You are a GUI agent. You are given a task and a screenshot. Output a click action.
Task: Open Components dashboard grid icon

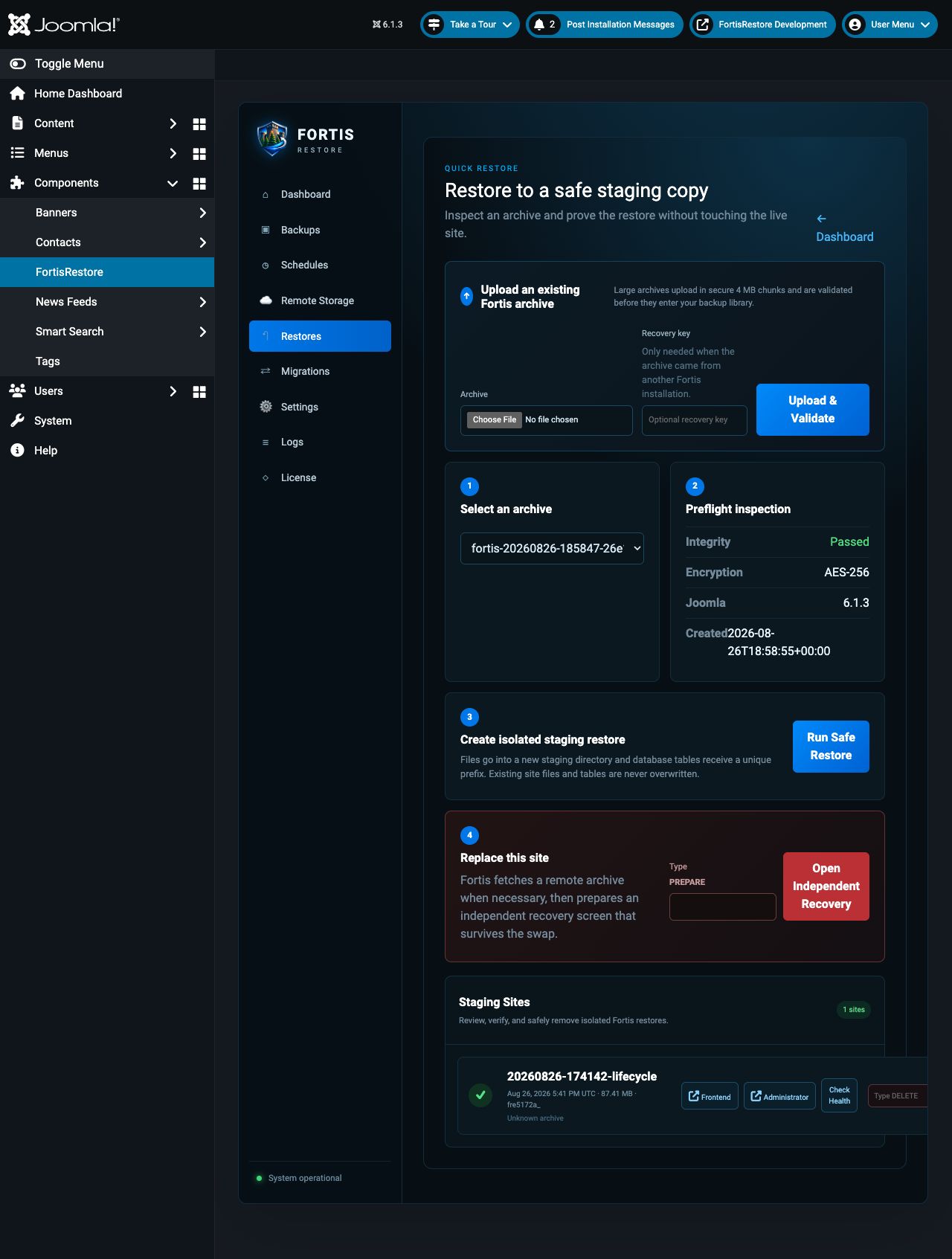[x=199, y=184]
